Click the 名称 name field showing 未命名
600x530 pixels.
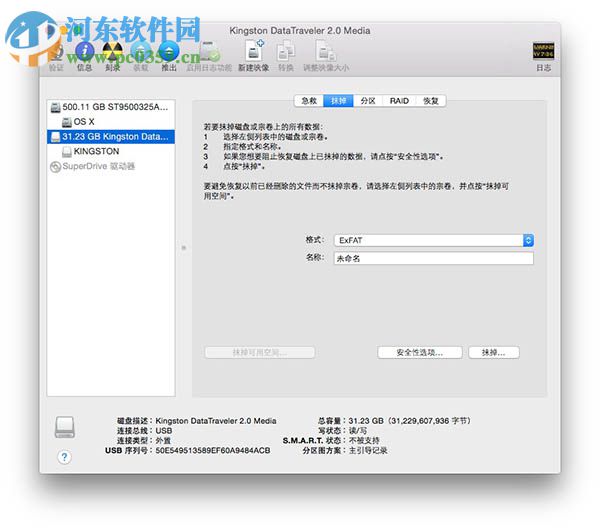434,258
